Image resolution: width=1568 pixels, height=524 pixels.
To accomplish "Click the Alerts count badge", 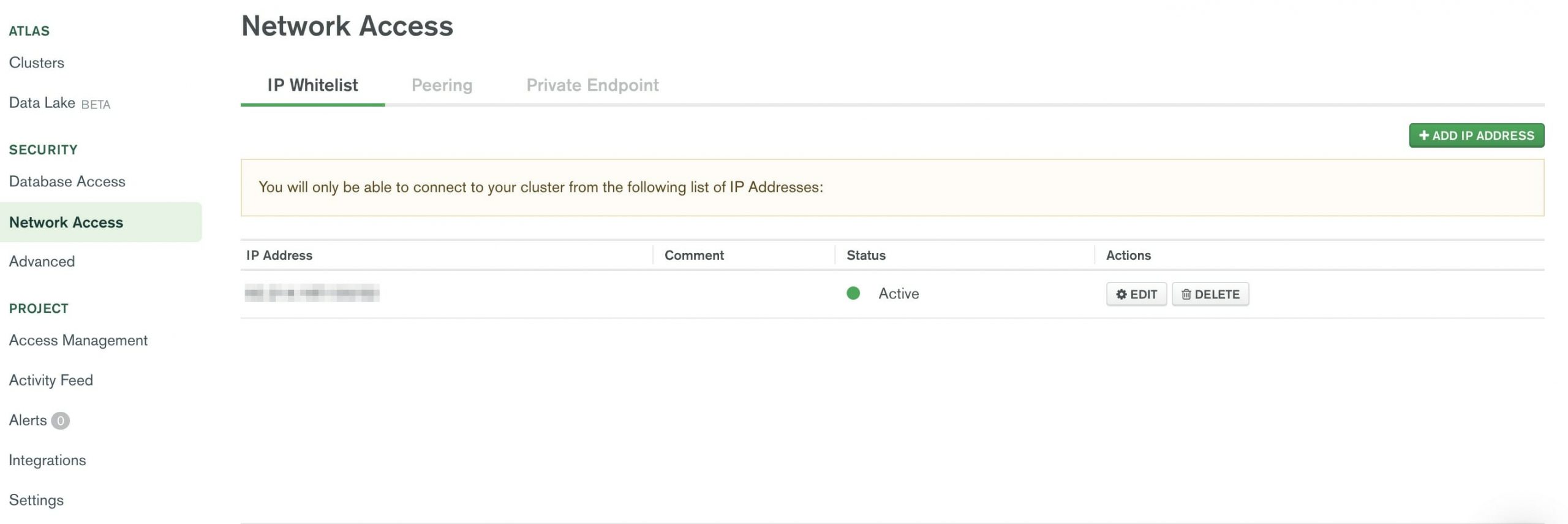I will point(60,420).
